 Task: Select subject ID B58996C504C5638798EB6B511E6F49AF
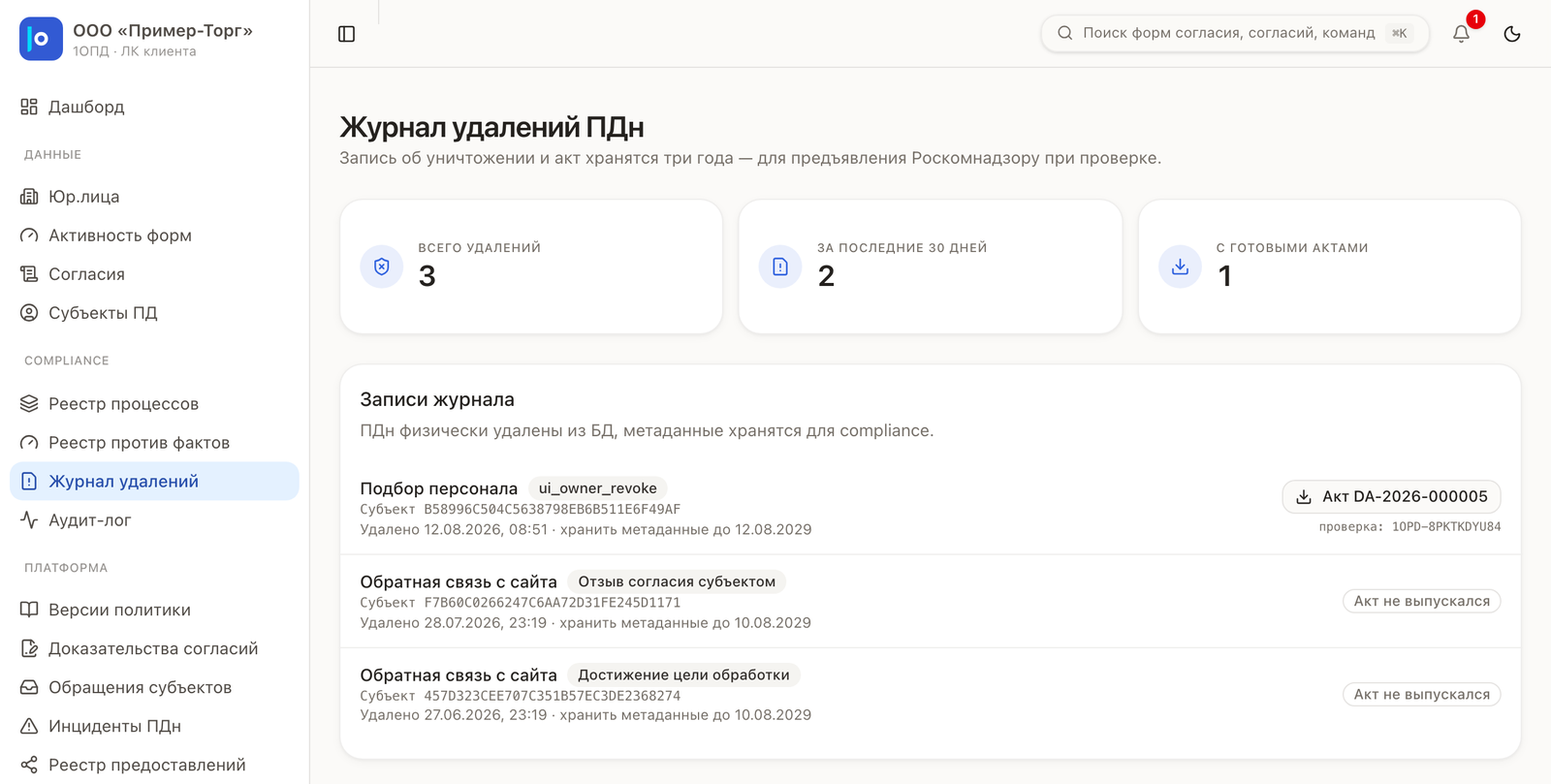click(x=553, y=509)
